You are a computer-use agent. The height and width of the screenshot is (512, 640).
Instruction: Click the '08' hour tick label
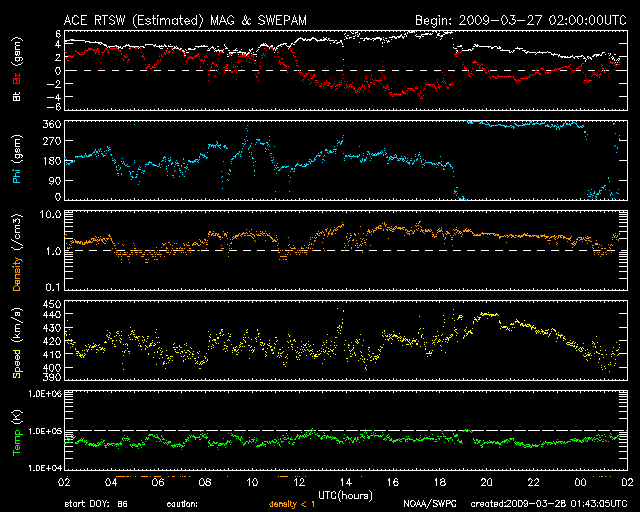[205, 483]
